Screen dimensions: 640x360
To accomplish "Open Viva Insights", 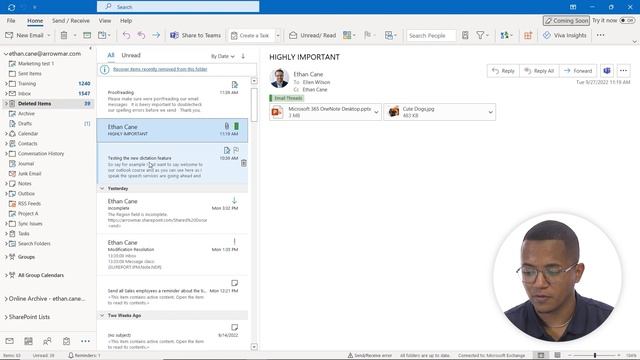I will (x=564, y=36).
